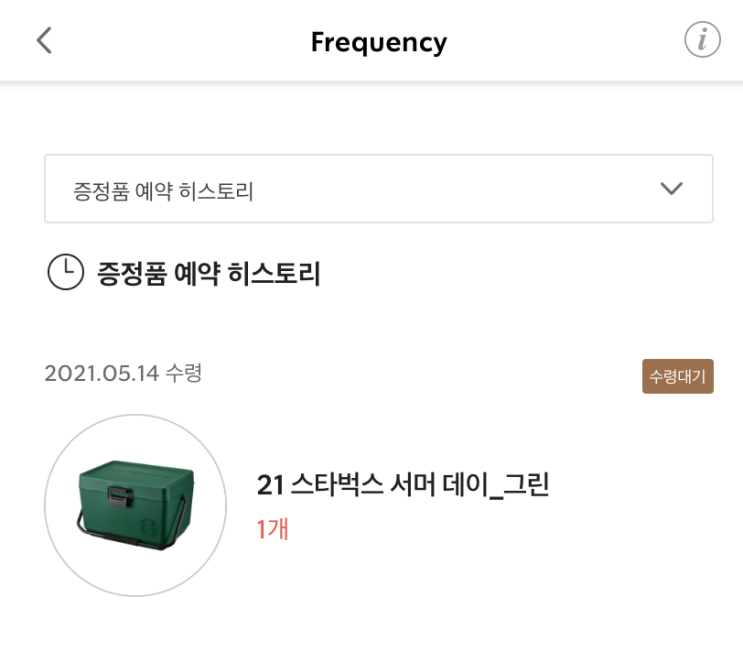This screenshot has width=743, height=651.
Task: Tap the dropdown's selected text label
Action: [163, 191]
